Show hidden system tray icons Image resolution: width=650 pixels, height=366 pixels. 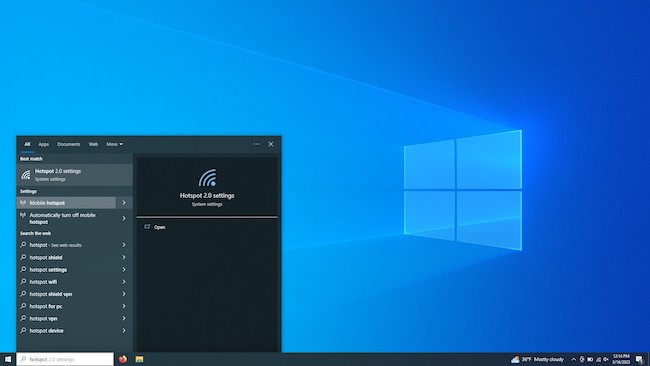click(574, 359)
